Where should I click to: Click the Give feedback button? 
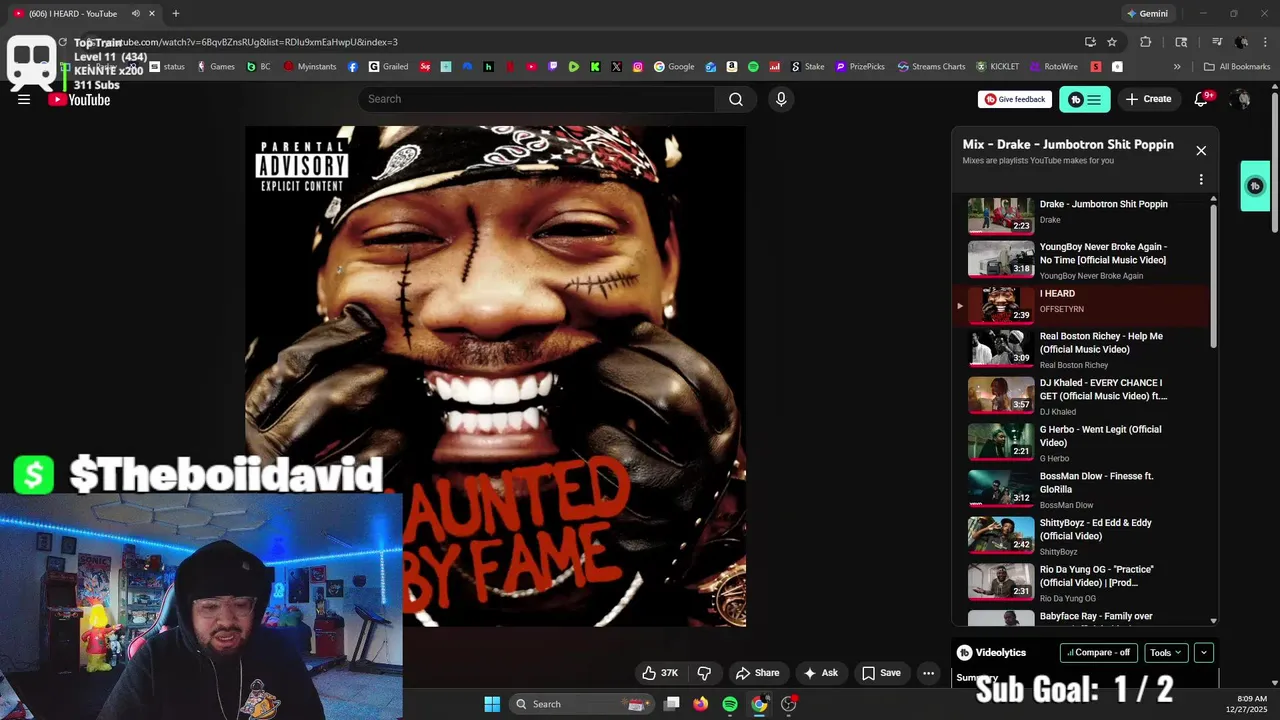1015,99
